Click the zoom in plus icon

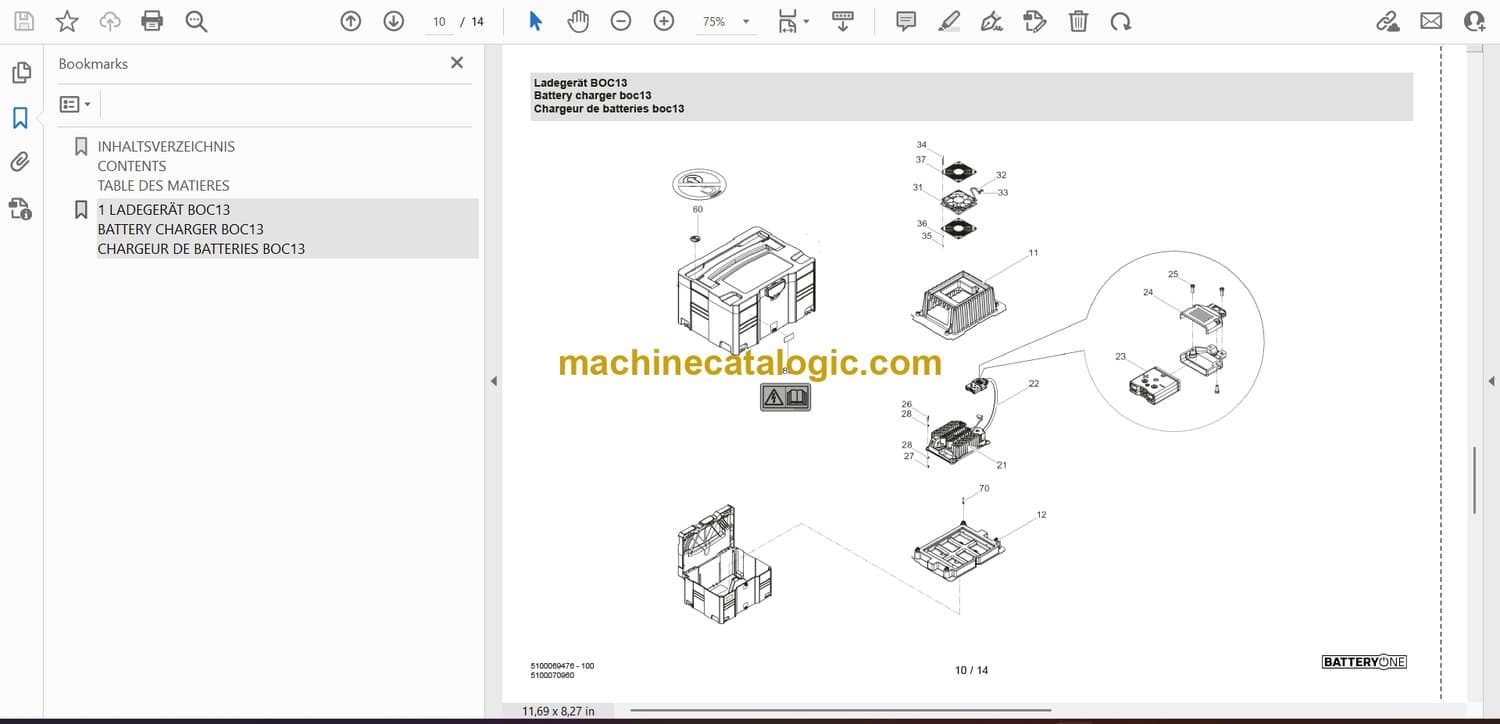tap(664, 21)
